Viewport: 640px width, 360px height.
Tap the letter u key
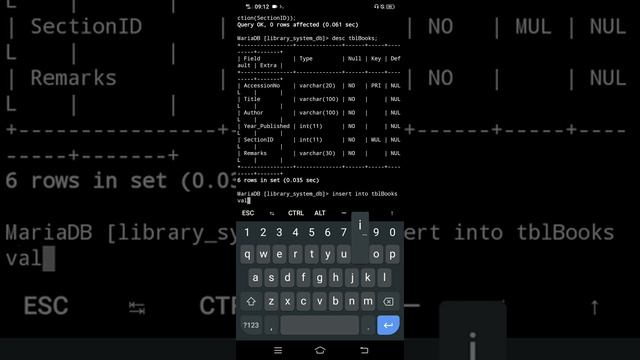[344, 254]
